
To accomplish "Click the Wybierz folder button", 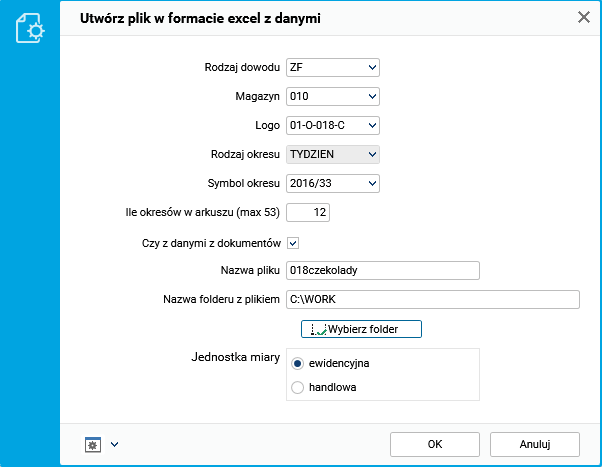I will click(x=361, y=329).
